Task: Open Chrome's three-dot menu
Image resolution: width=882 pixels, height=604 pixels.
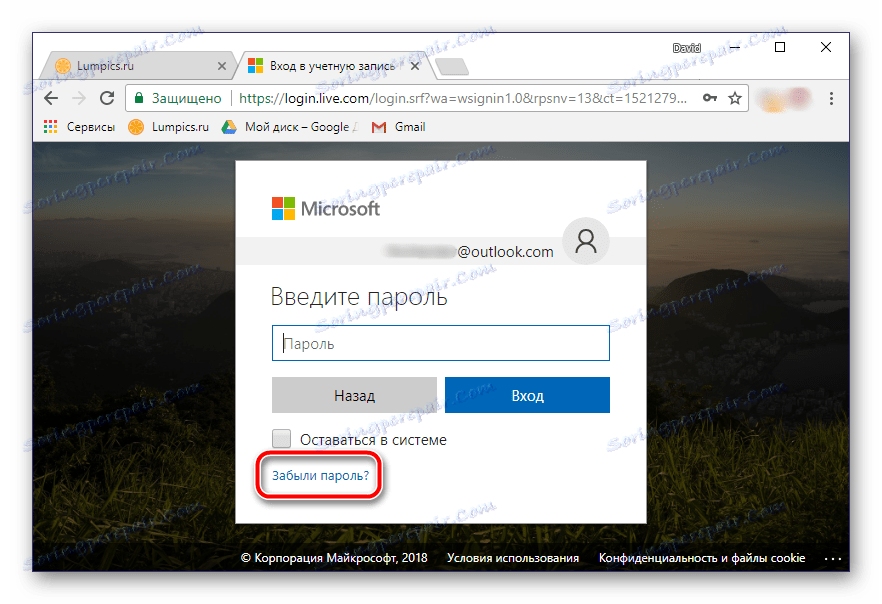Action: [831, 98]
